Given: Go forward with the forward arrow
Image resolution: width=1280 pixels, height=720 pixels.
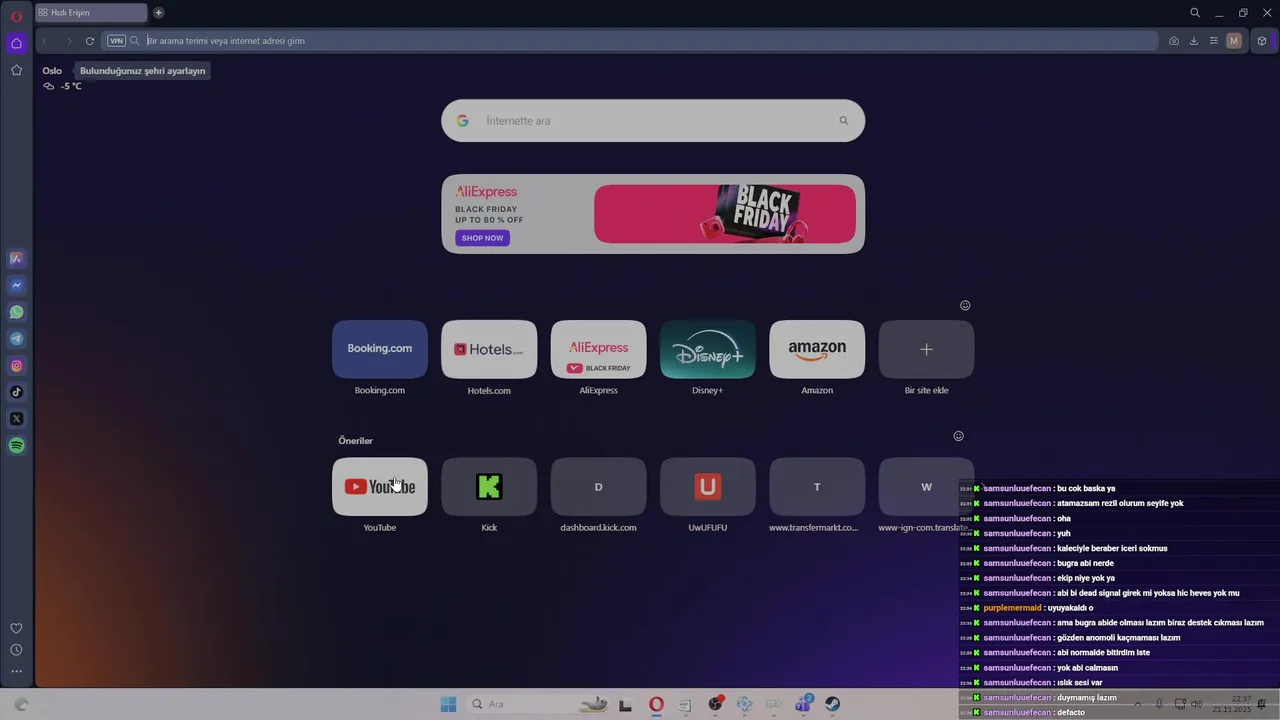Looking at the screenshot, I should point(68,41).
